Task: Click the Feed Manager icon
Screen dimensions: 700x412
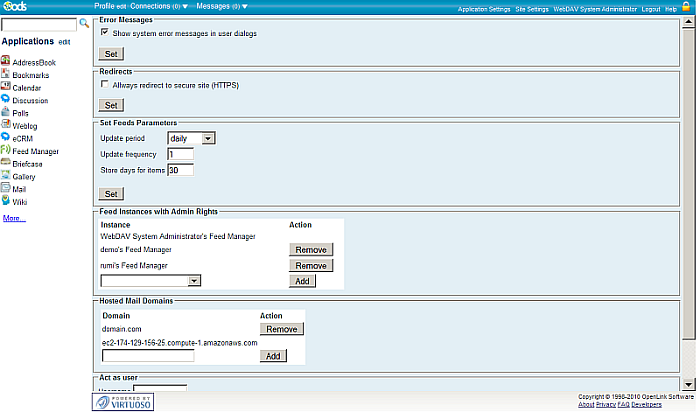Action: point(6,150)
